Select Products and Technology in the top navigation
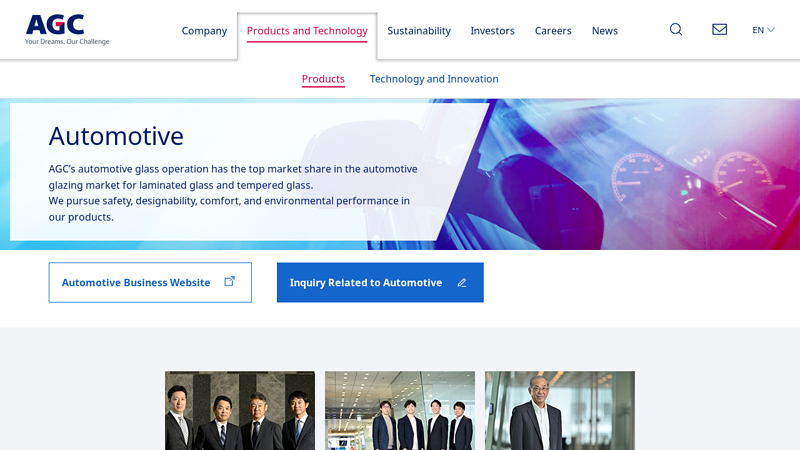Viewport: 800px width, 450px height. click(307, 31)
